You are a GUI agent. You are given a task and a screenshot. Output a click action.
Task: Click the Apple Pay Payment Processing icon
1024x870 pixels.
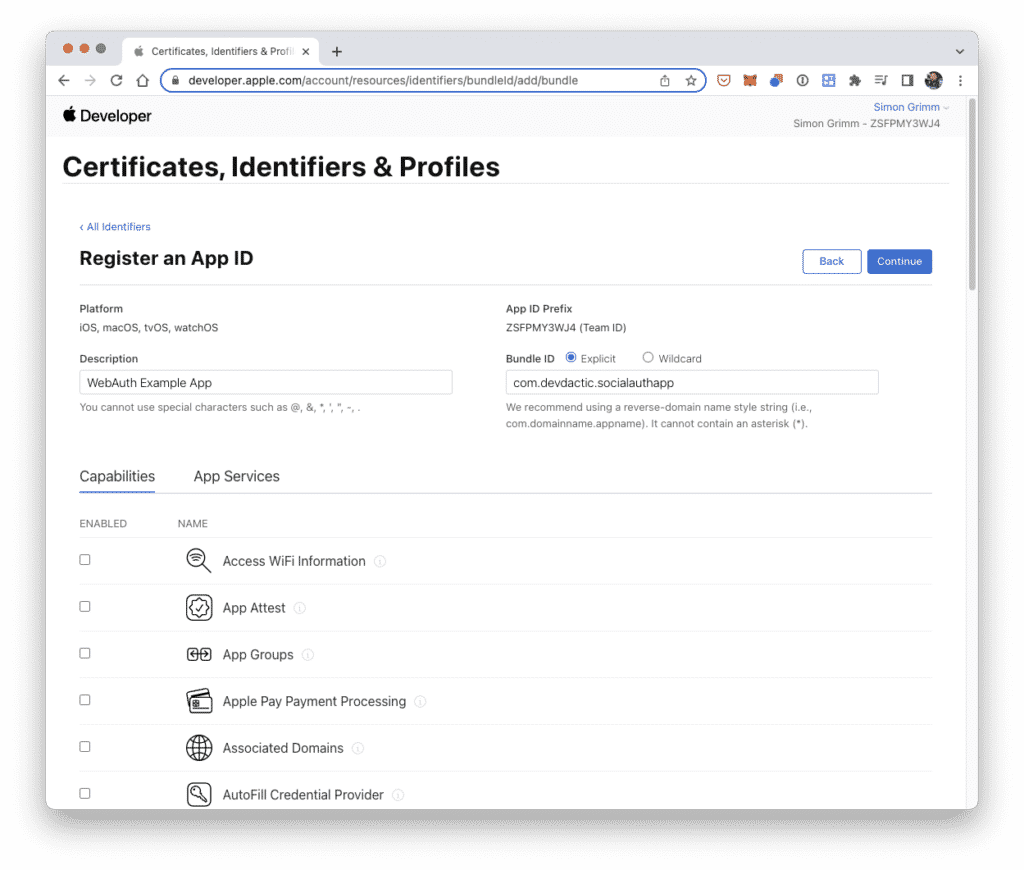pos(199,701)
